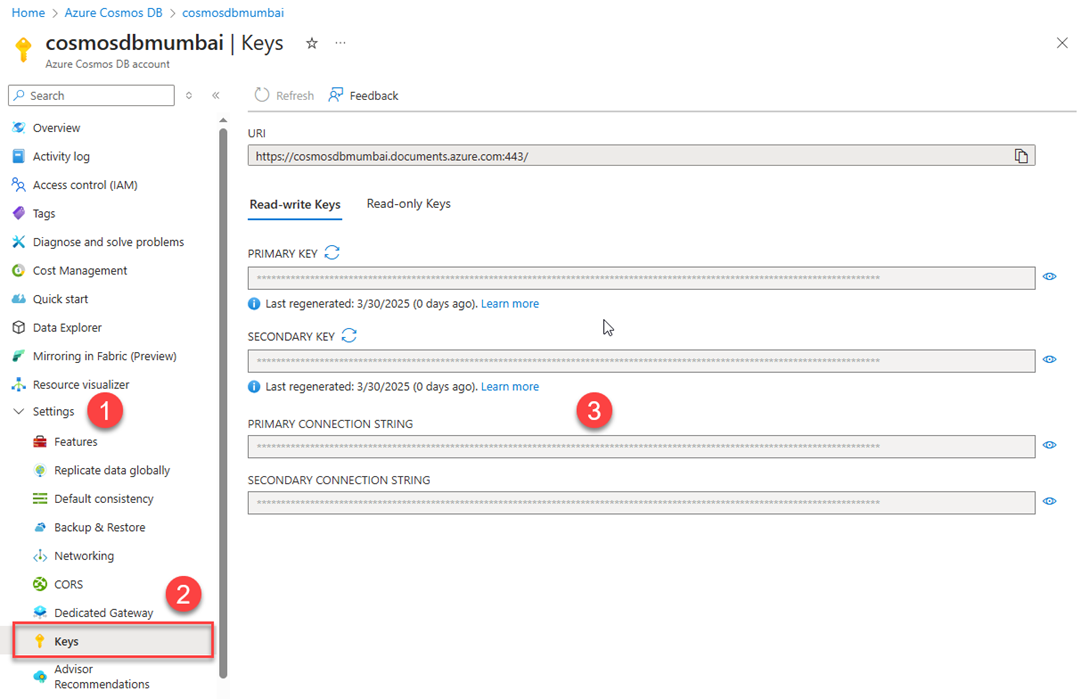This screenshot has width=1090, height=699.
Task: Switch to Read-only Keys tab
Action: coord(408,204)
